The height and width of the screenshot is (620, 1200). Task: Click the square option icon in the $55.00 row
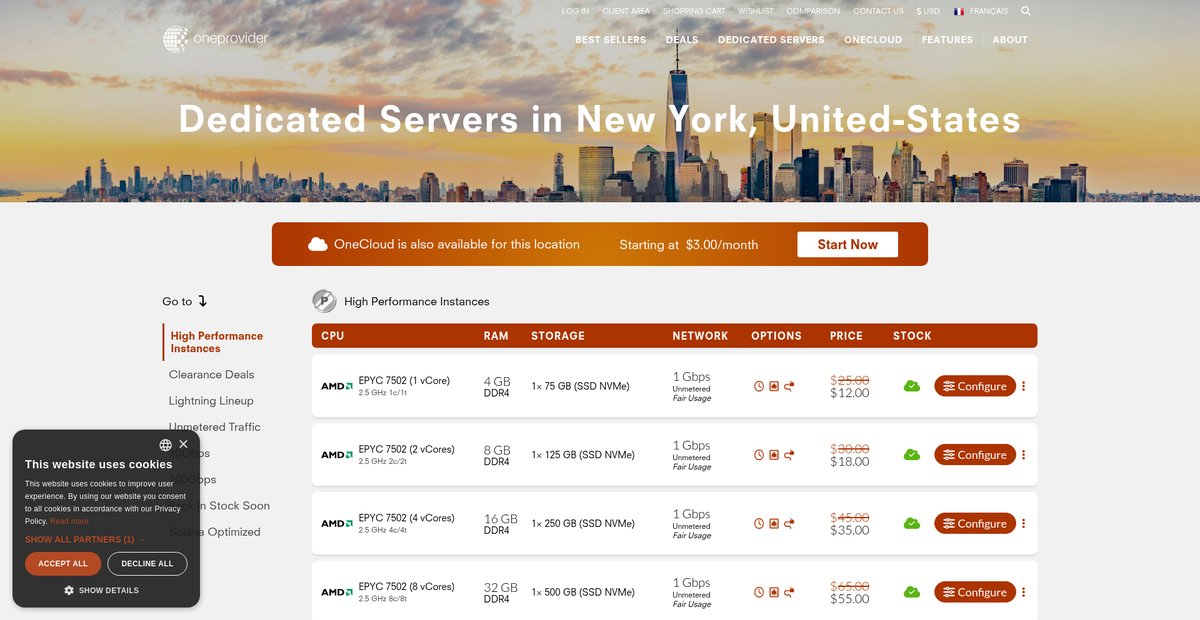[774, 592]
